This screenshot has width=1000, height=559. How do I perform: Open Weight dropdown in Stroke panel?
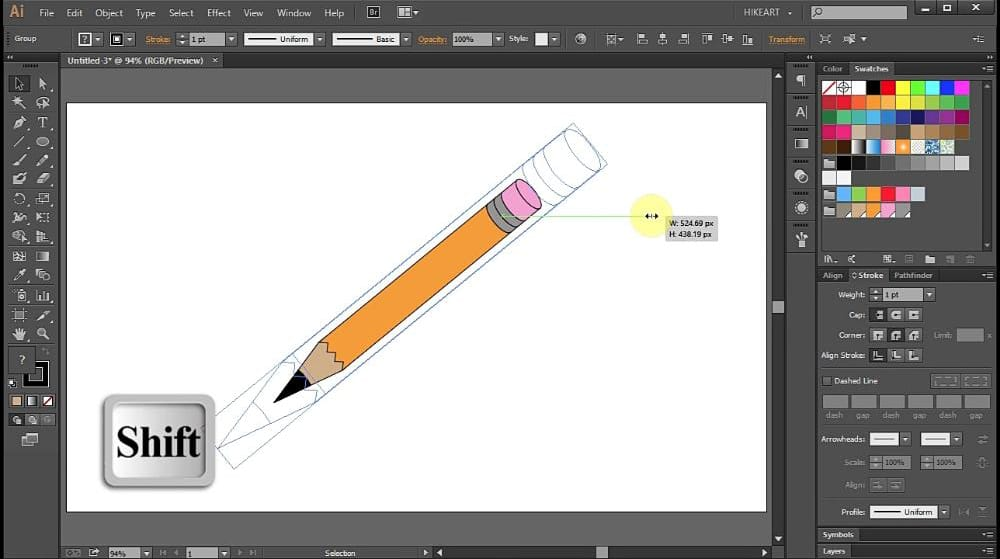pos(929,294)
